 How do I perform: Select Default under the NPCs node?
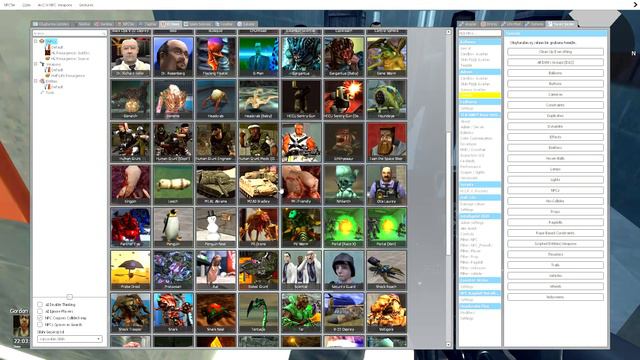(57, 47)
